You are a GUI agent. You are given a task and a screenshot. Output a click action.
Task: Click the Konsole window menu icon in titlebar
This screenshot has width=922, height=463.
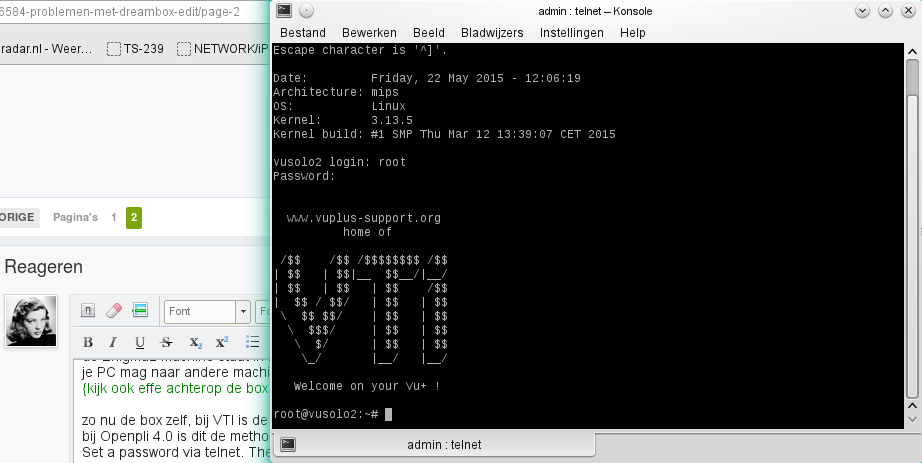pos(284,10)
